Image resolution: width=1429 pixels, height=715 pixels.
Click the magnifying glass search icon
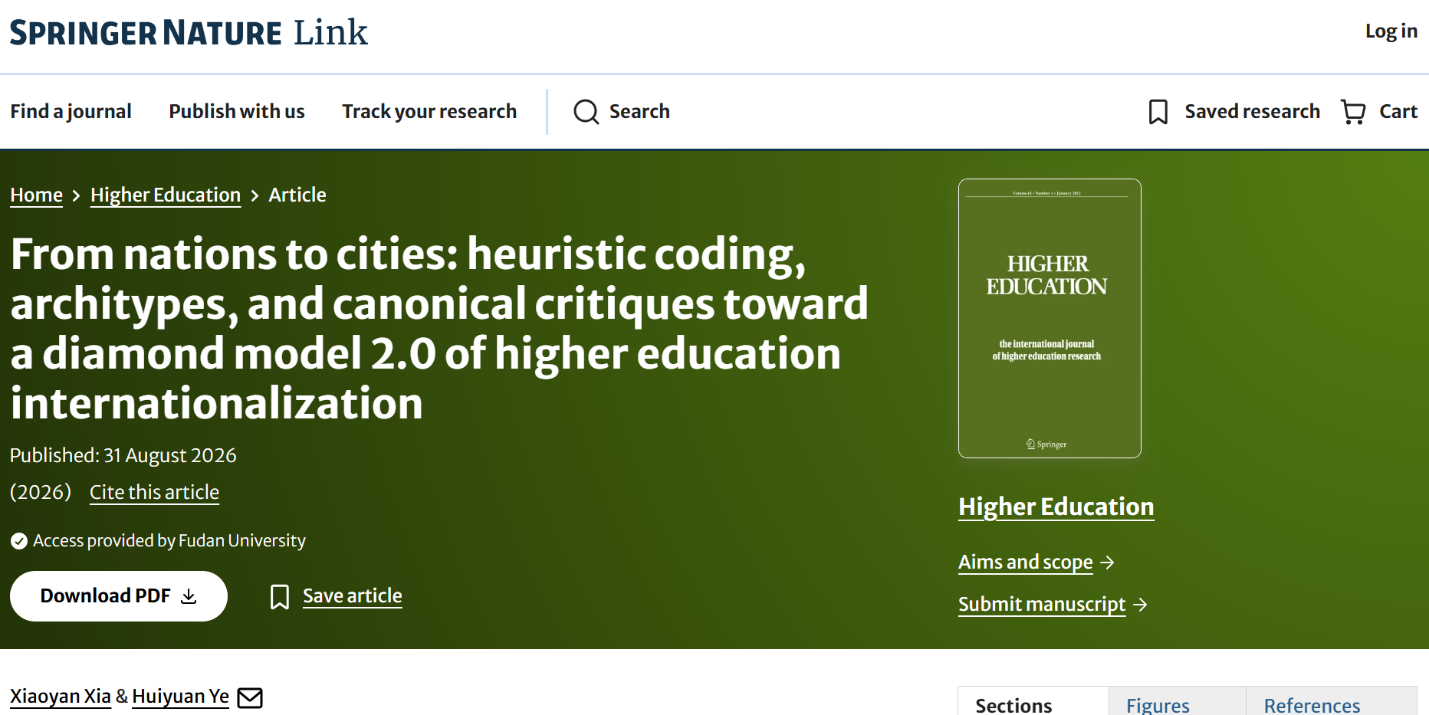586,112
